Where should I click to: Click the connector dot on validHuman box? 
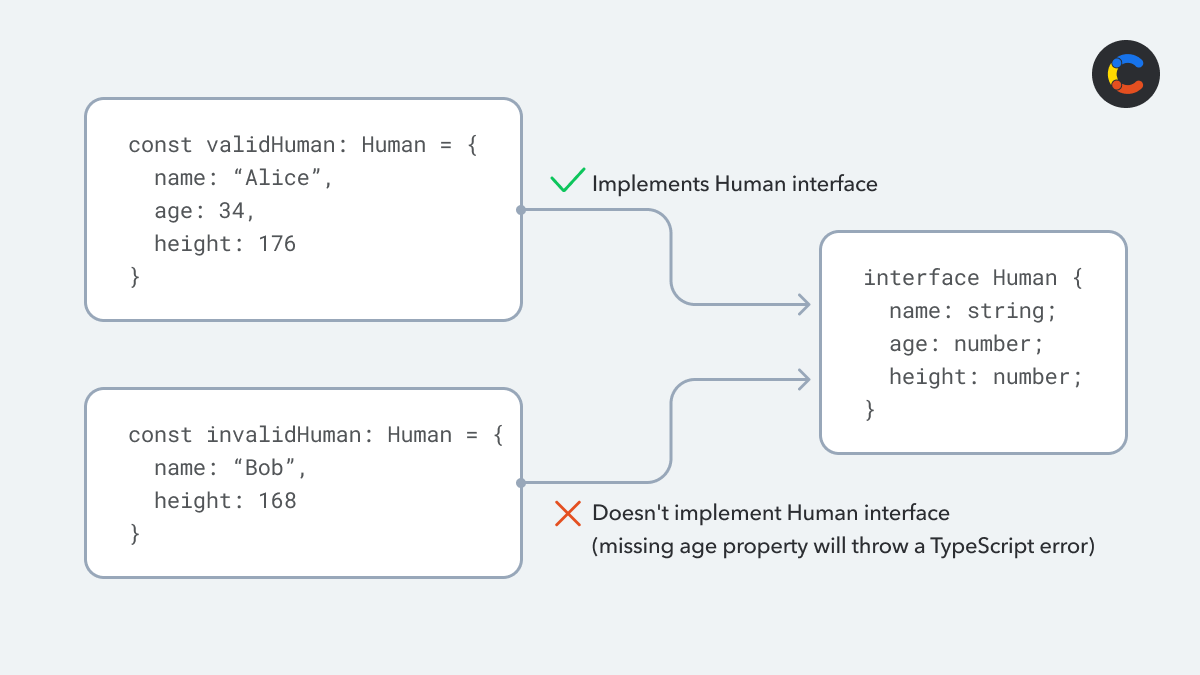(521, 210)
